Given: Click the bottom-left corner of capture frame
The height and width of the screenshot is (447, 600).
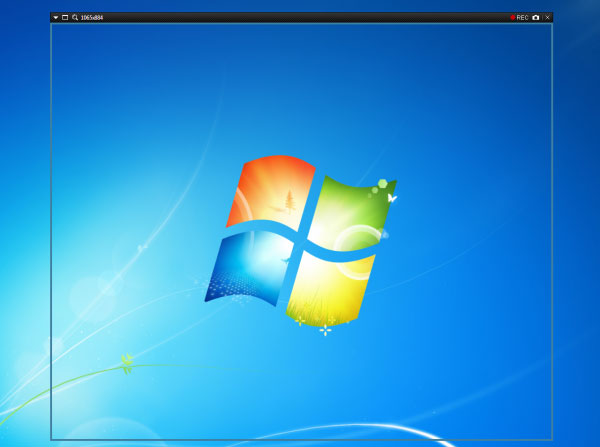Looking at the screenshot, I should 51,440.
